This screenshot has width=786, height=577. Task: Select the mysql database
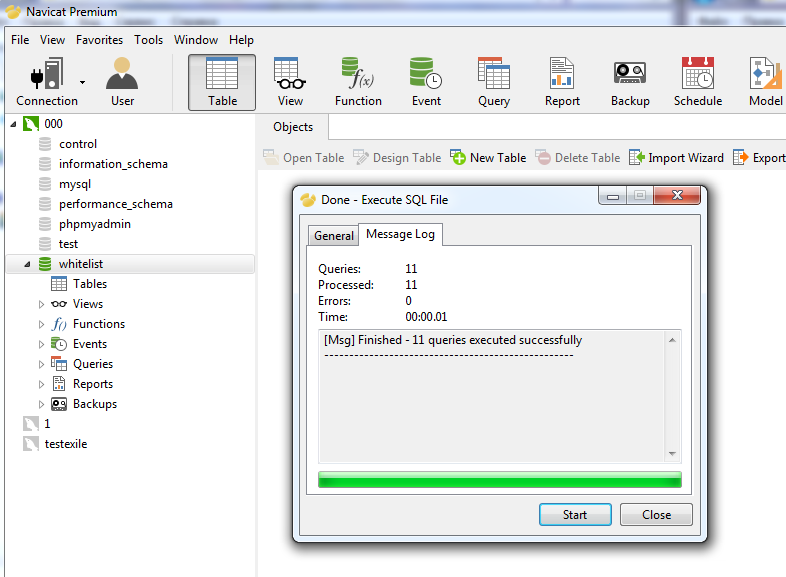pos(75,184)
